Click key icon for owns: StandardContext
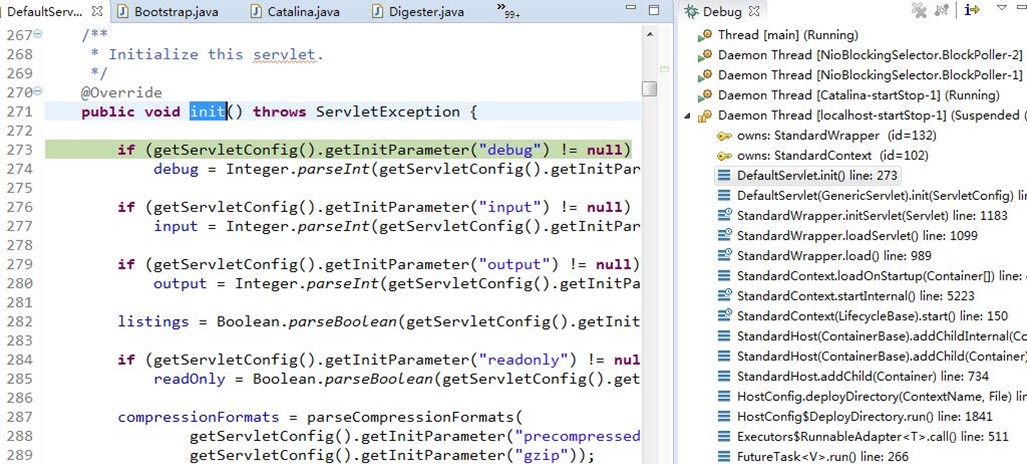 click(724, 156)
